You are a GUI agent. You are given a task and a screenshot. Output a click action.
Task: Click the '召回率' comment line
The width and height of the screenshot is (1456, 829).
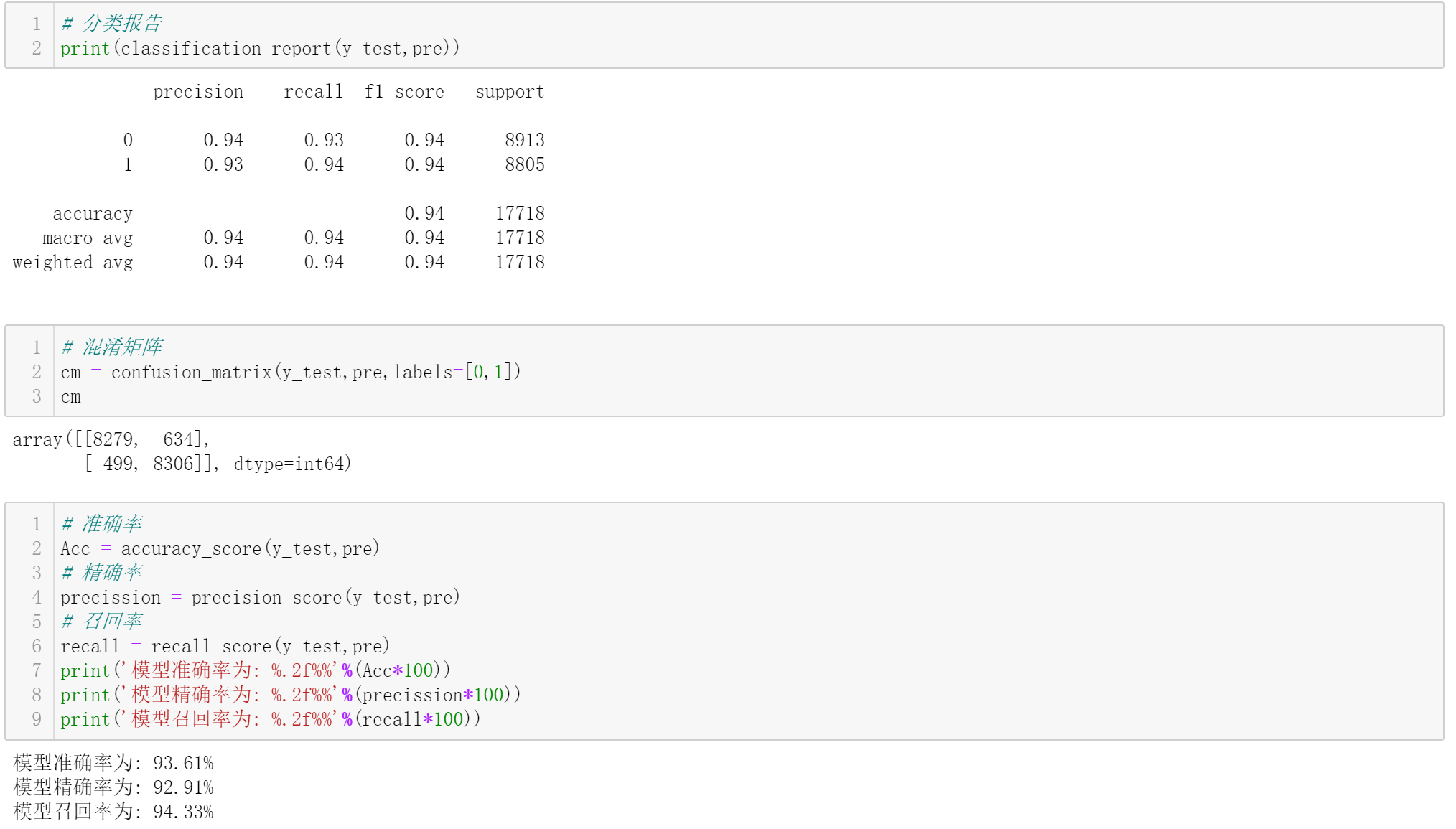tap(101, 622)
